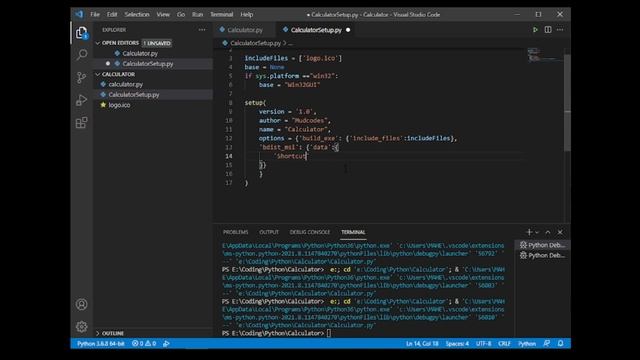
Task: Place cursor on line 14 'Shortcut text
Action: pyautogui.click(x=291, y=156)
